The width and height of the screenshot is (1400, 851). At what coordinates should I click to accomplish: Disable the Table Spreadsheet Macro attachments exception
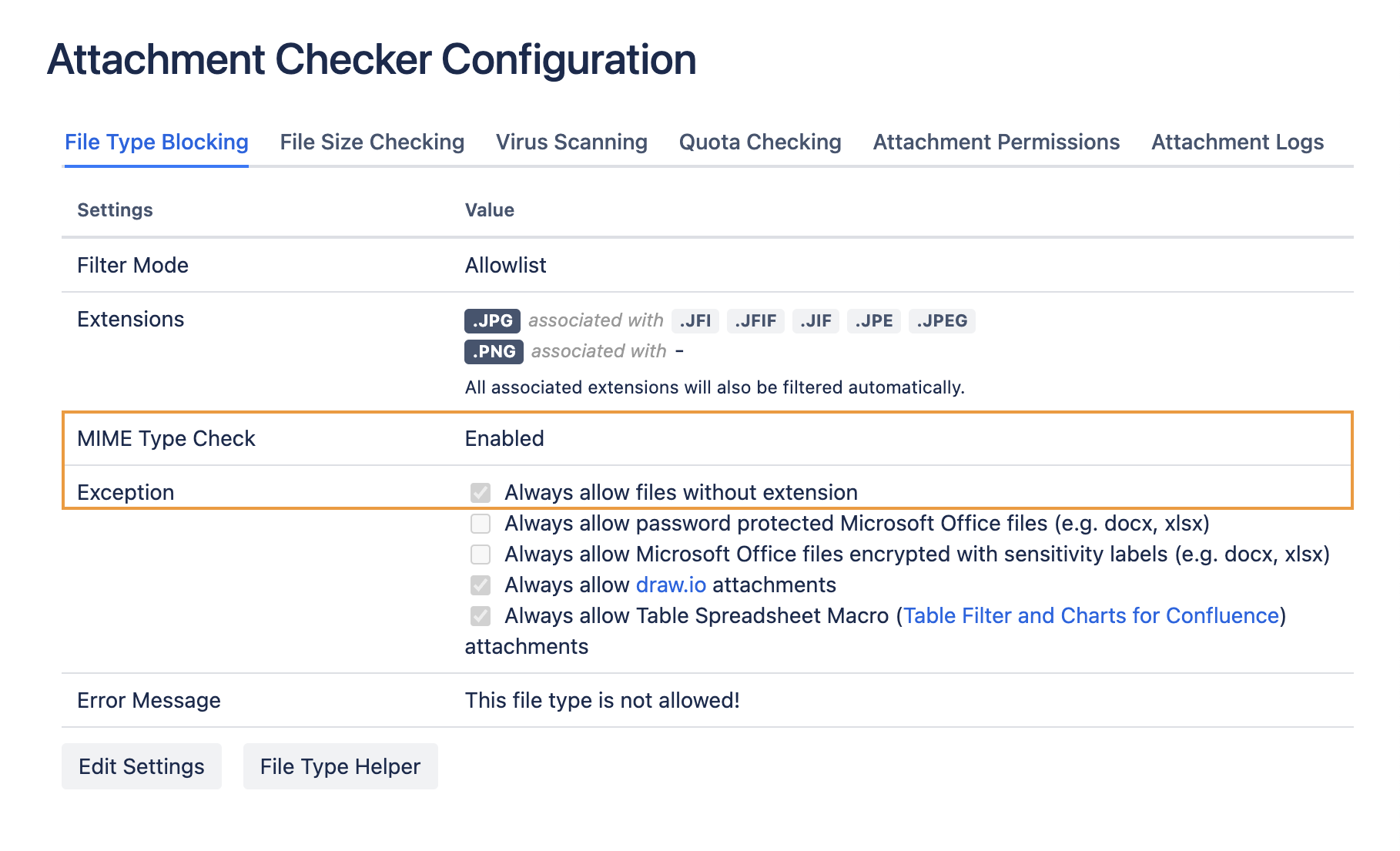(480, 615)
